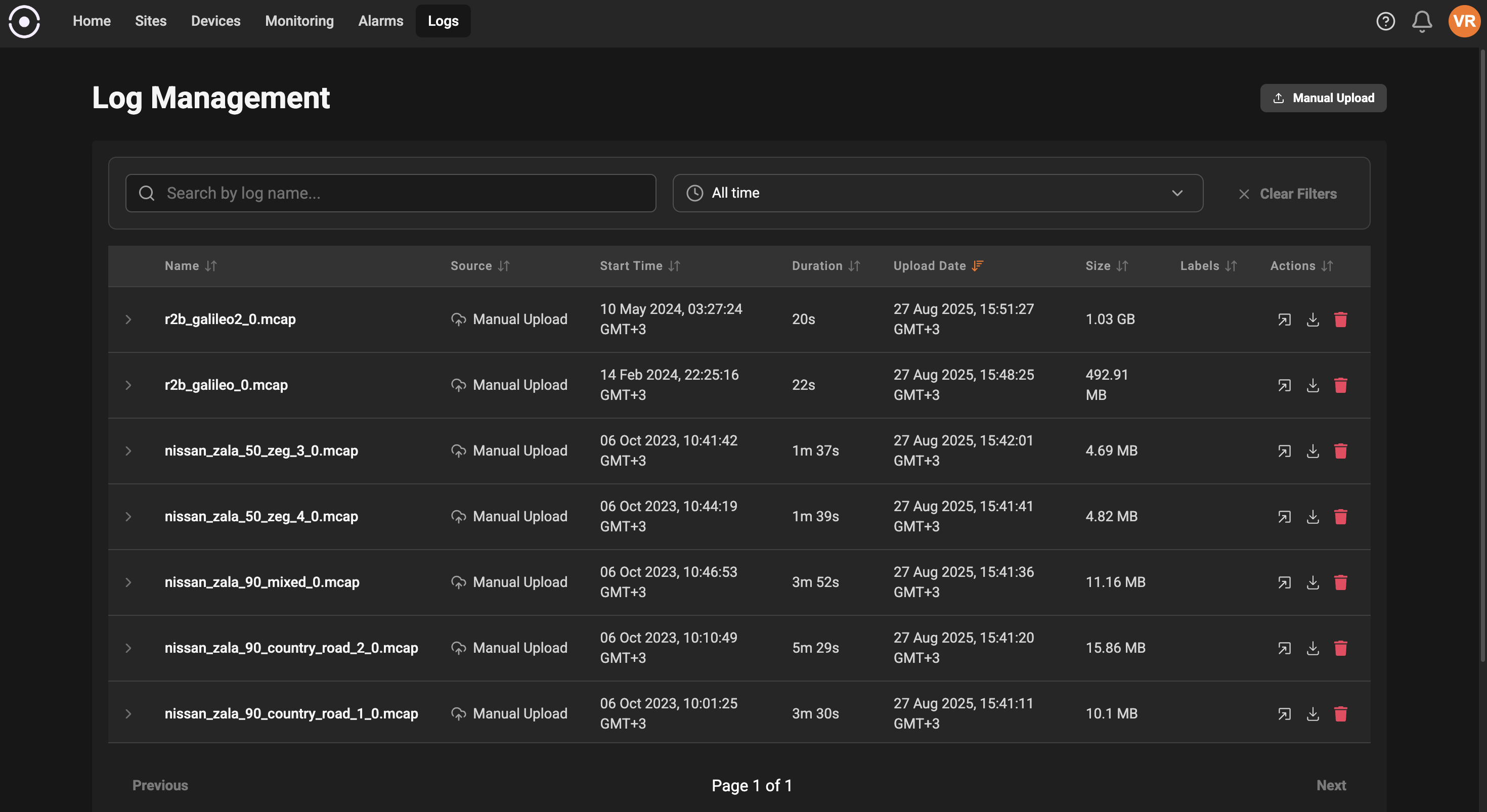This screenshot has height=812, width=1487.
Task: Delete the nissan_zala_90_country_road_1_0.mcap log
Action: pos(1341,714)
